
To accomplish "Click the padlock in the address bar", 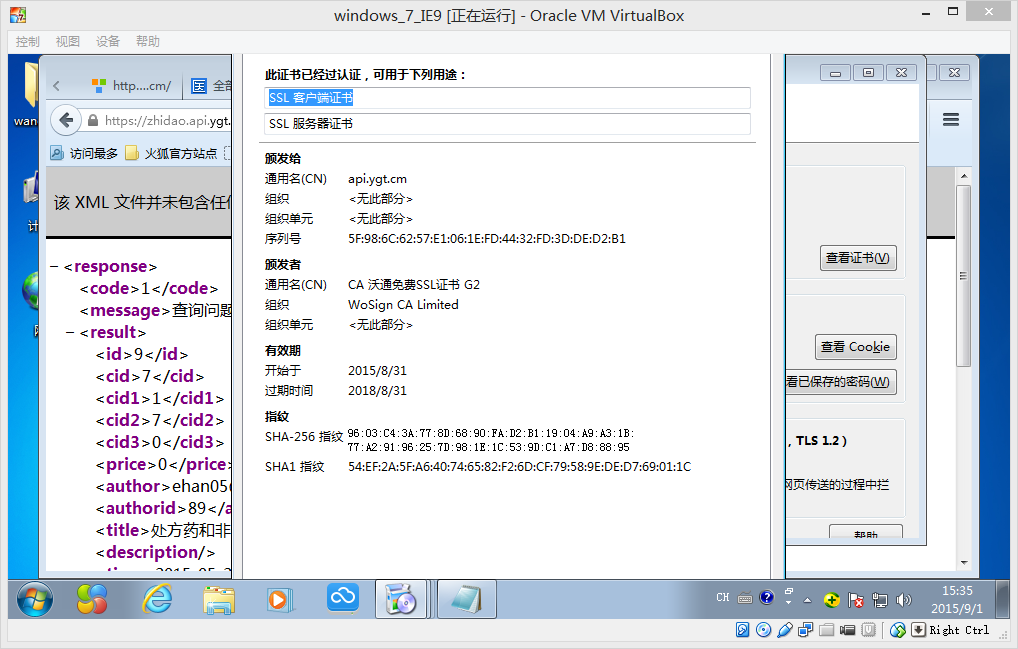I will (93, 121).
